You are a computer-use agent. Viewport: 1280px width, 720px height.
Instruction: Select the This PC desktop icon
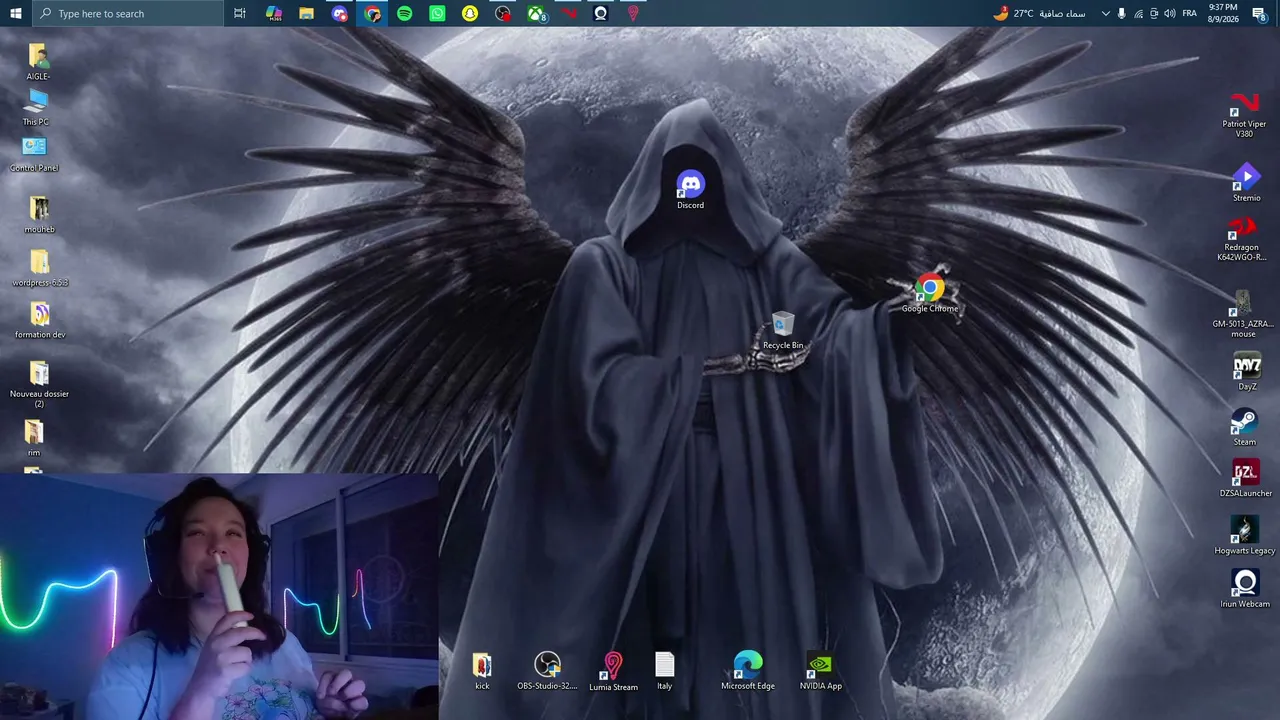[x=36, y=108]
